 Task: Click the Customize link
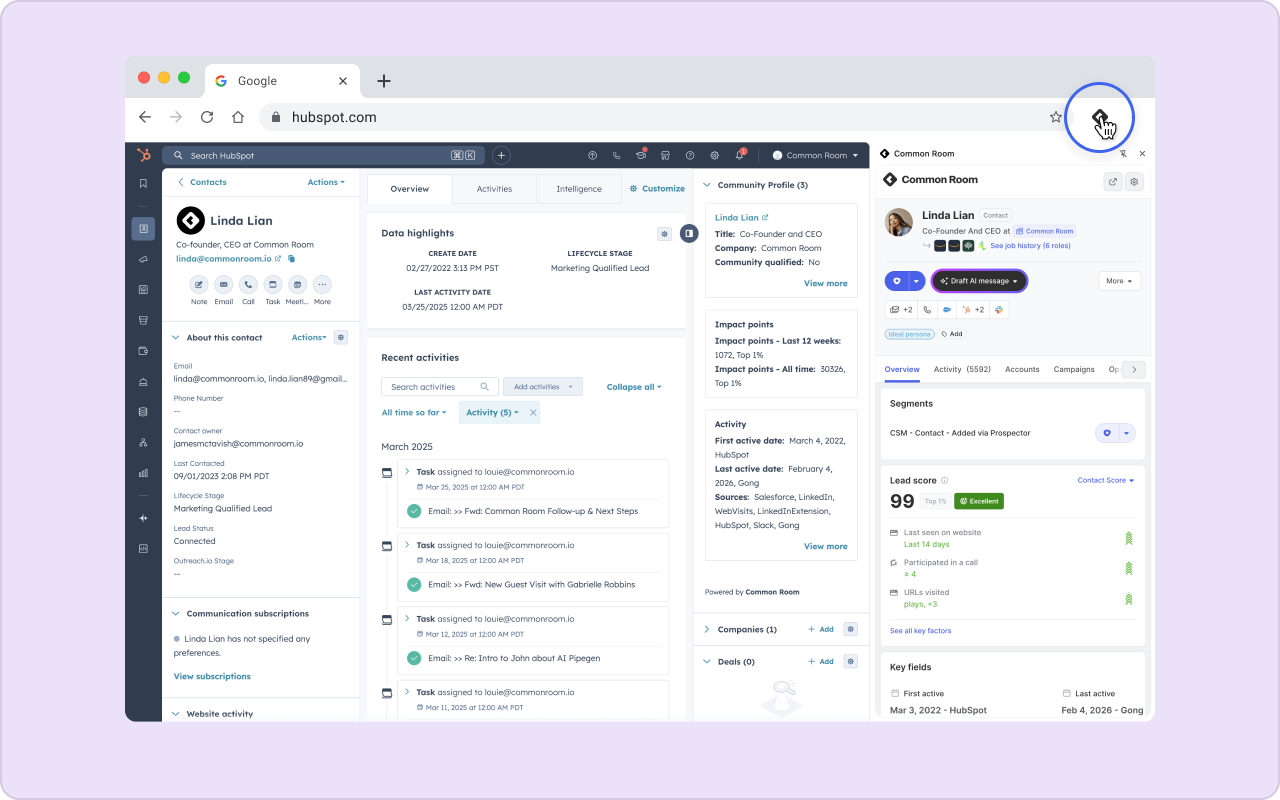(x=657, y=188)
